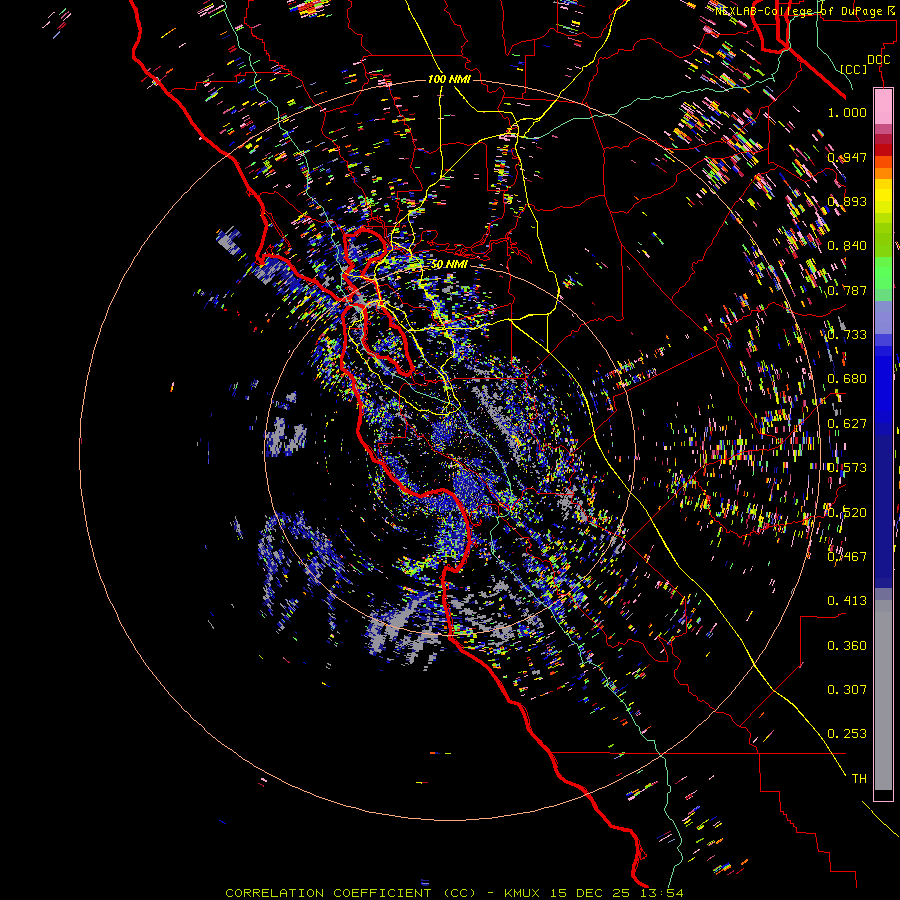Click the 0.573 legend value
This screenshot has height=900, width=900.
[847, 468]
